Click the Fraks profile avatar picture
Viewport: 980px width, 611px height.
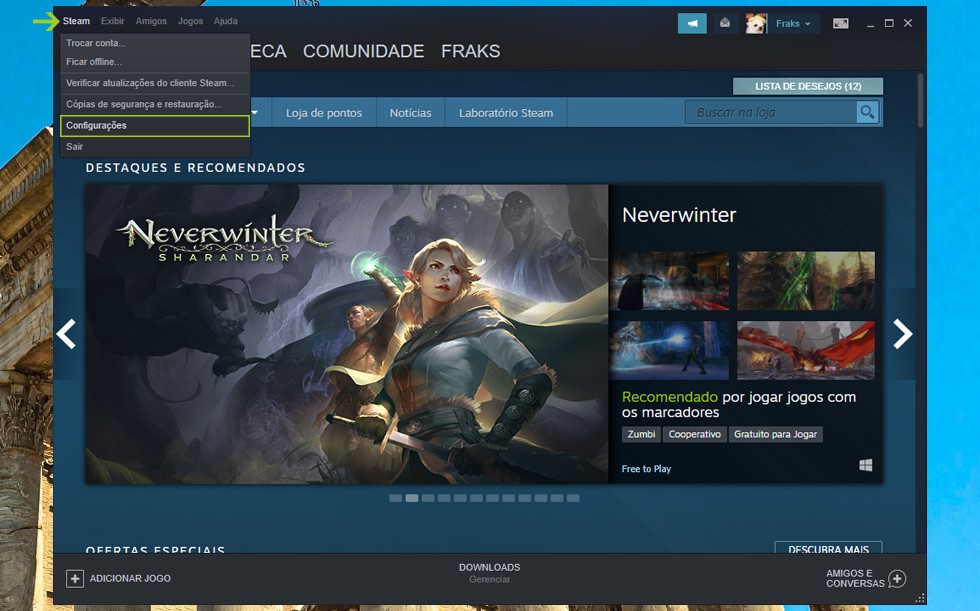click(x=756, y=23)
